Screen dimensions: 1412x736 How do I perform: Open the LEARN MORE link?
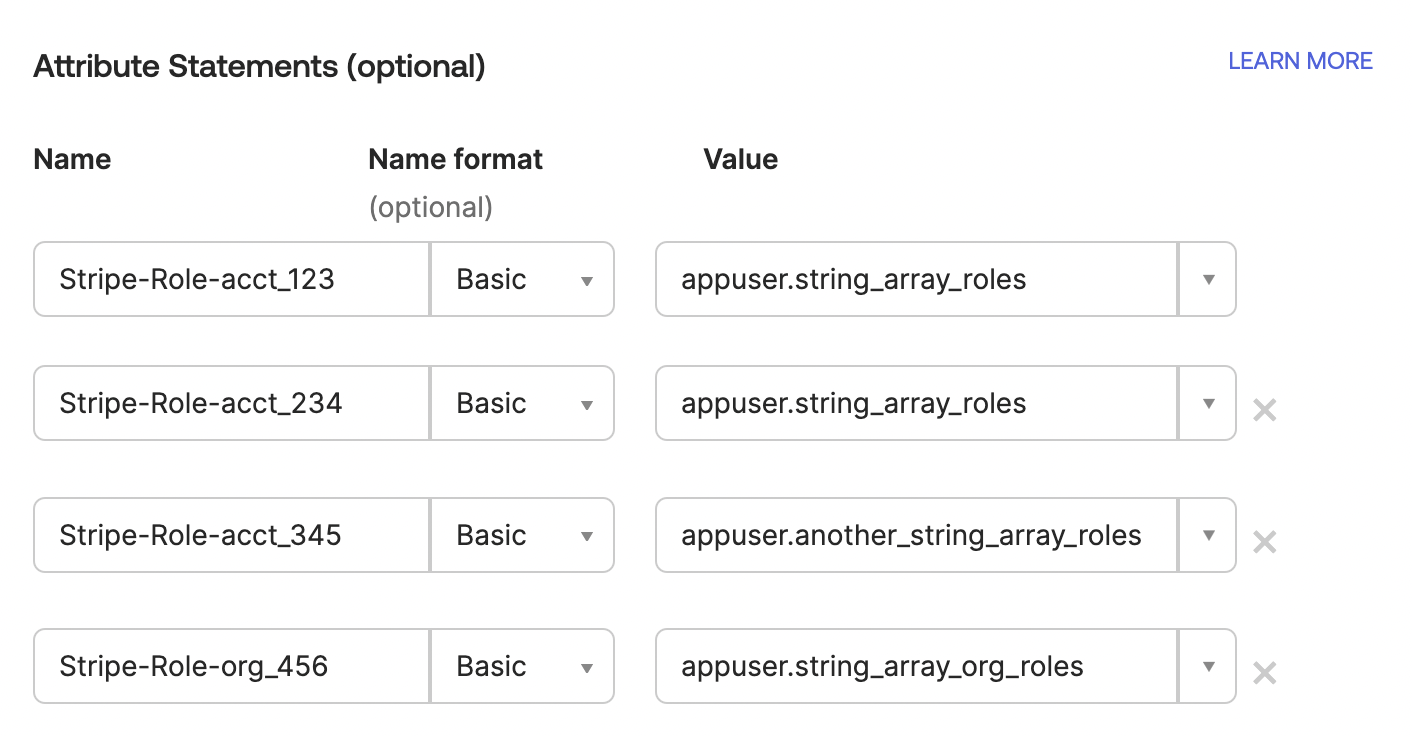coord(1300,61)
